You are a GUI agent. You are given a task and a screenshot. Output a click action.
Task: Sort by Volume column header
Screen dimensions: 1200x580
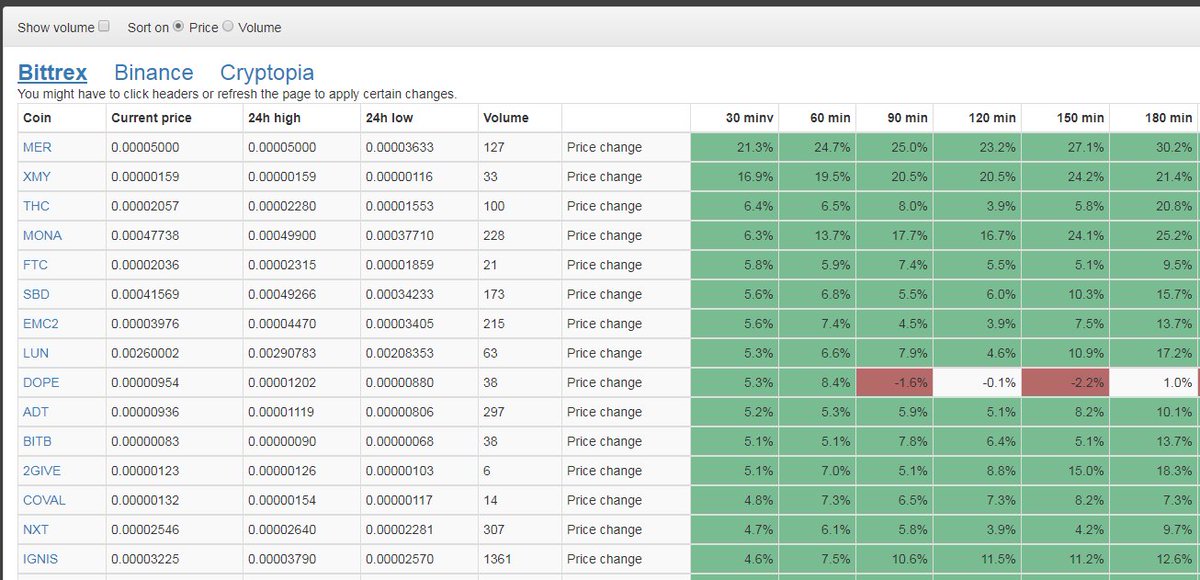(x=519, y=118)
